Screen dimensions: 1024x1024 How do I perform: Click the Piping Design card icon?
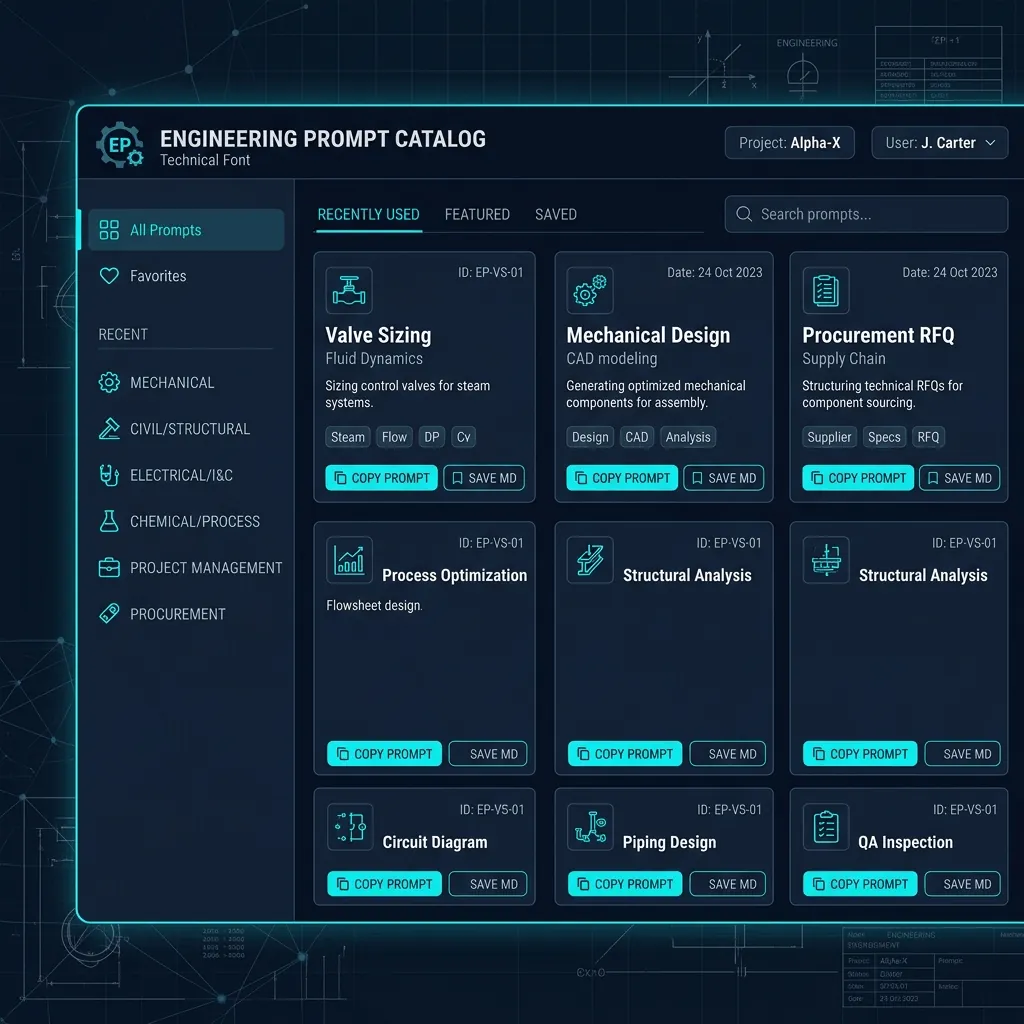click(x=590, y=827)
